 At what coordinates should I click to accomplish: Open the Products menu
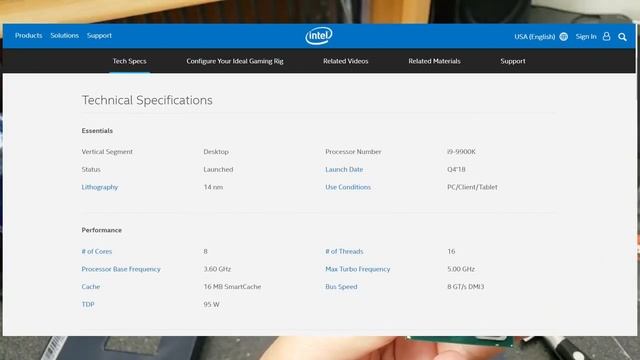pos(29,36)
